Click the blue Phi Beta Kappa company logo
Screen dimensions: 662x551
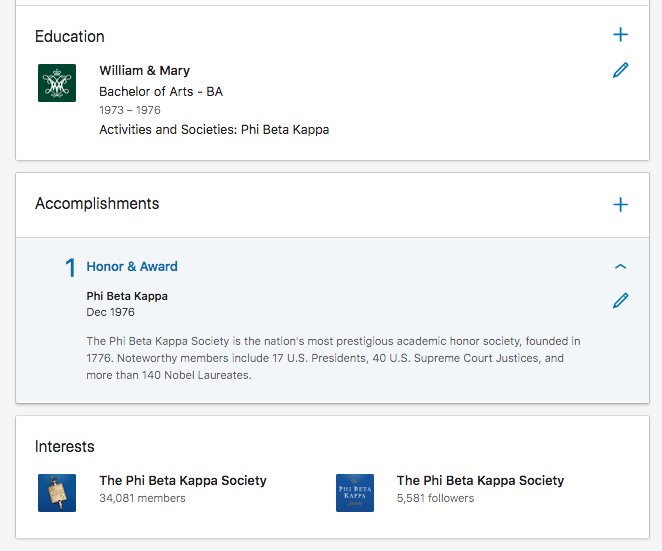pyautogui.click(x=355, y=493)
